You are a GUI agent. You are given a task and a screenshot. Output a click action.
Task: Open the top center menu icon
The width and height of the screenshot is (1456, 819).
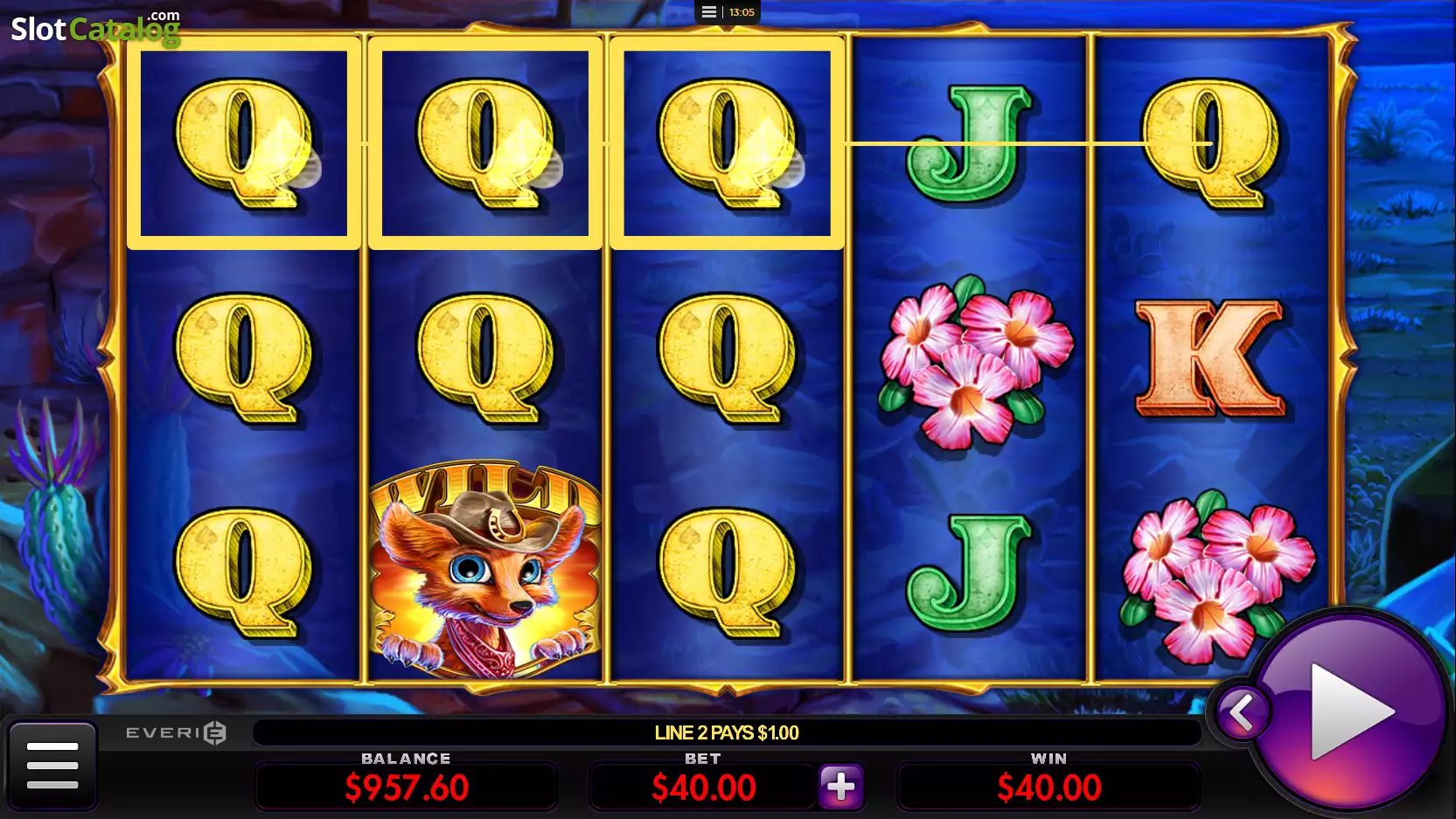point(709,12)
